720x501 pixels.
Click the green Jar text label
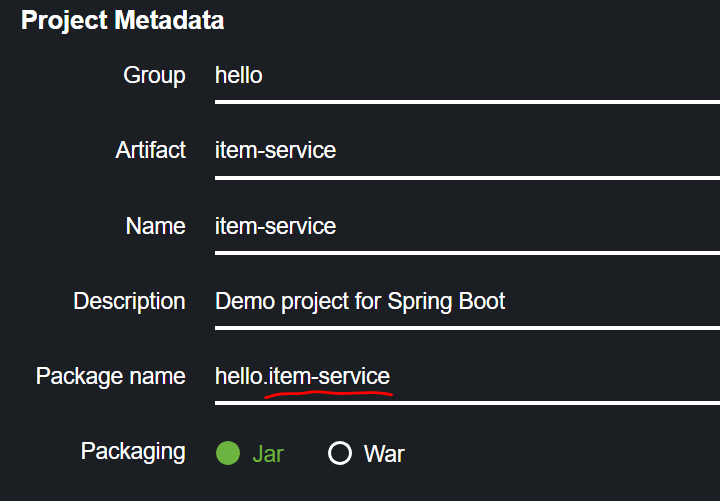pos(267,453)
